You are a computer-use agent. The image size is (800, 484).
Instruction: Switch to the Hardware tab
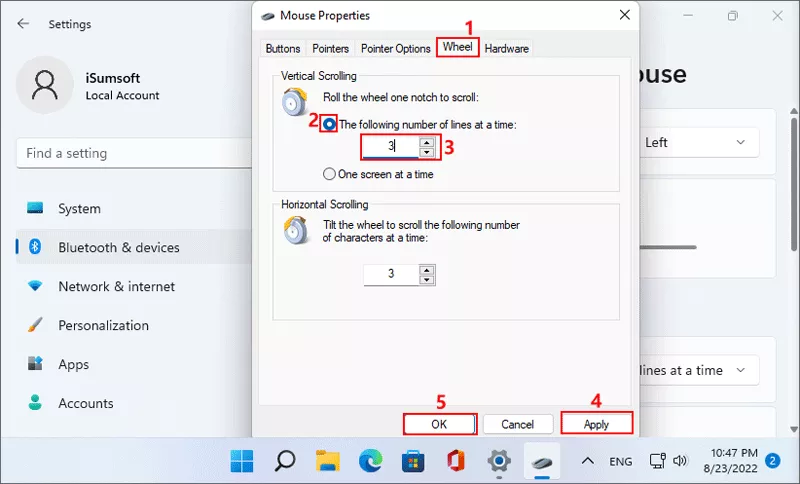[x=506, y=48]
